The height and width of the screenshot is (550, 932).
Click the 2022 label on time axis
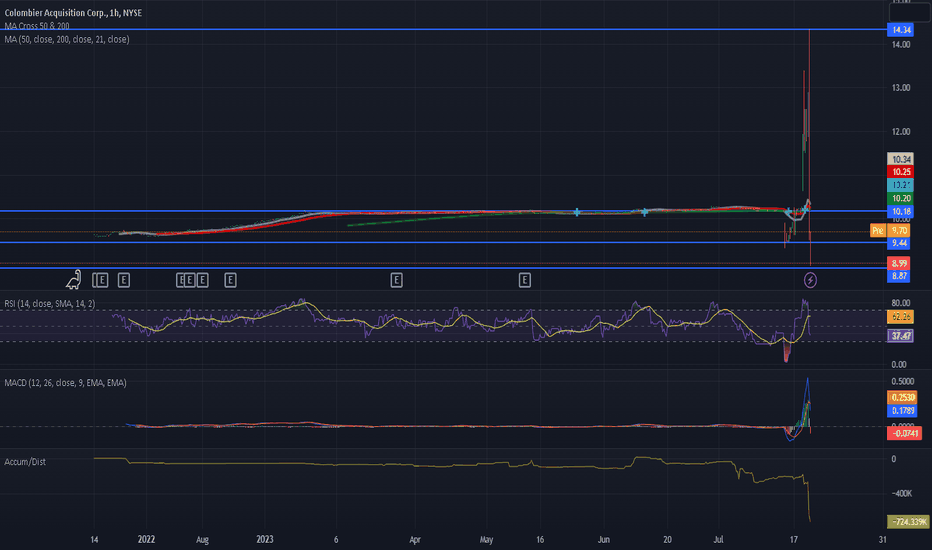146,539
